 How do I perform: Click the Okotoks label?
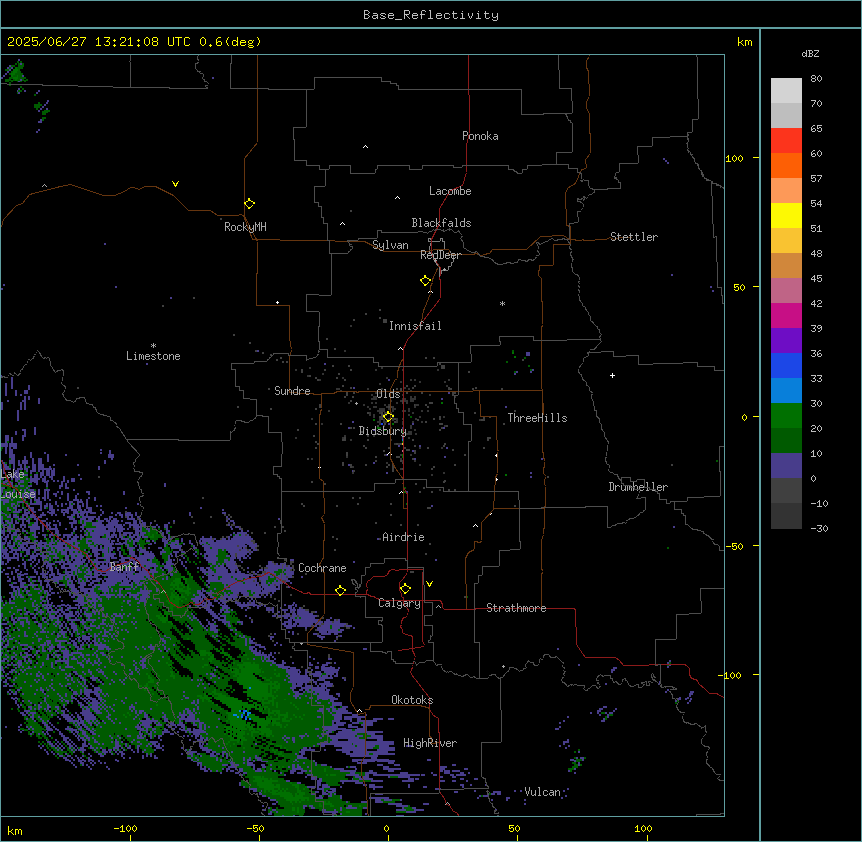[x=412, y=700]
